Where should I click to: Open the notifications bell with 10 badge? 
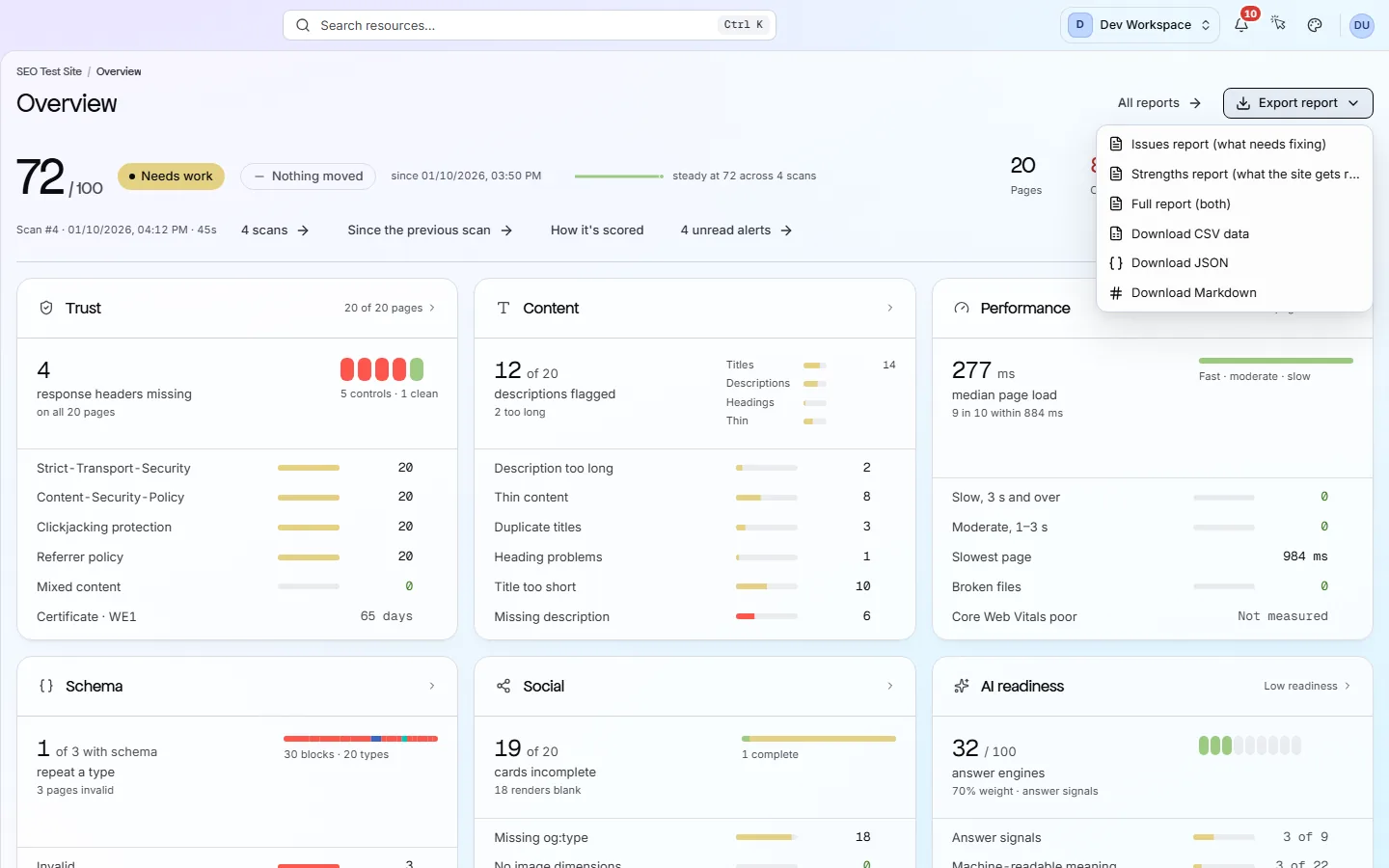click(1241, 25)
